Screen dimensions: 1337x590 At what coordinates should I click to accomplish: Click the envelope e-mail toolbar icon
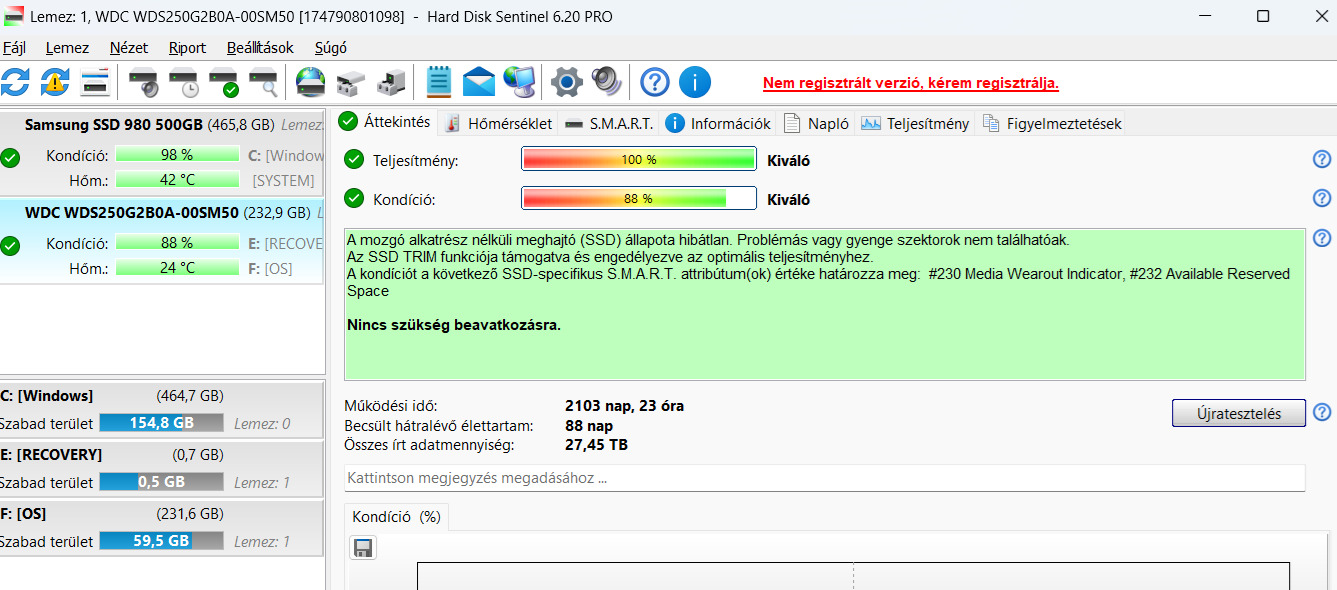[479, 81]
